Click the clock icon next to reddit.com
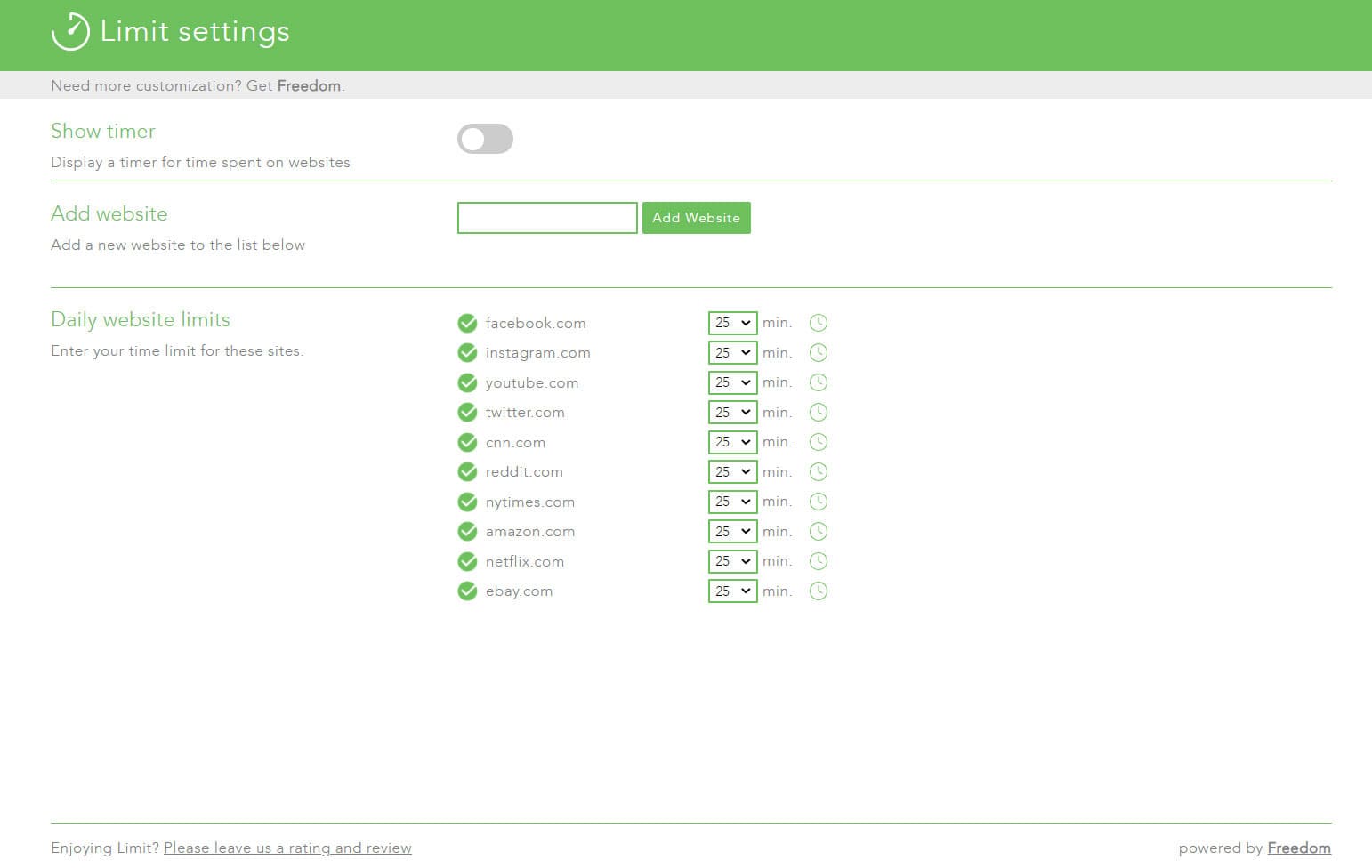This screenshot has width=1372, height=868. coord(819,471)
